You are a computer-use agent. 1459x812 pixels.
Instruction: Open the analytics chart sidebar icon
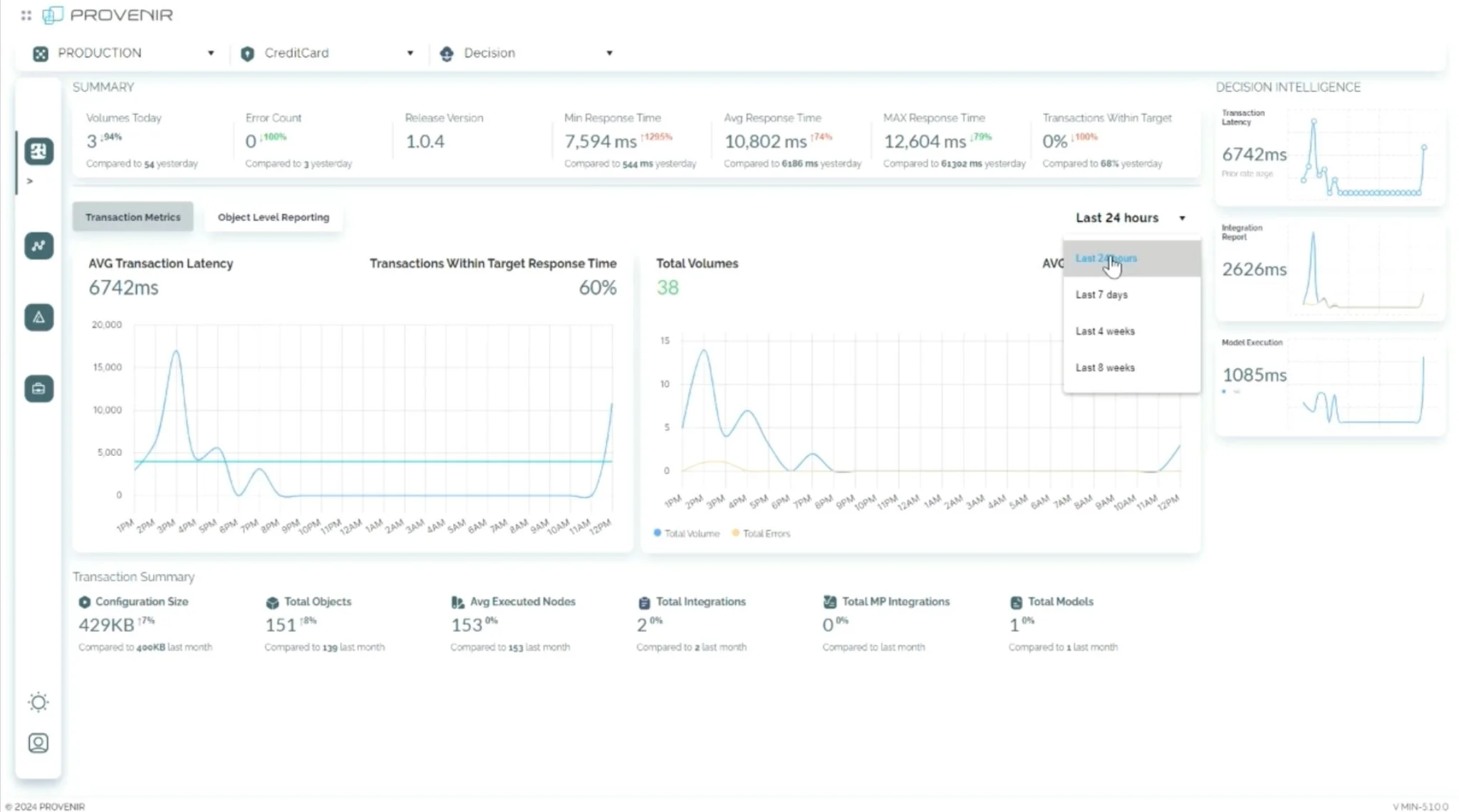(x=38, y=246)
